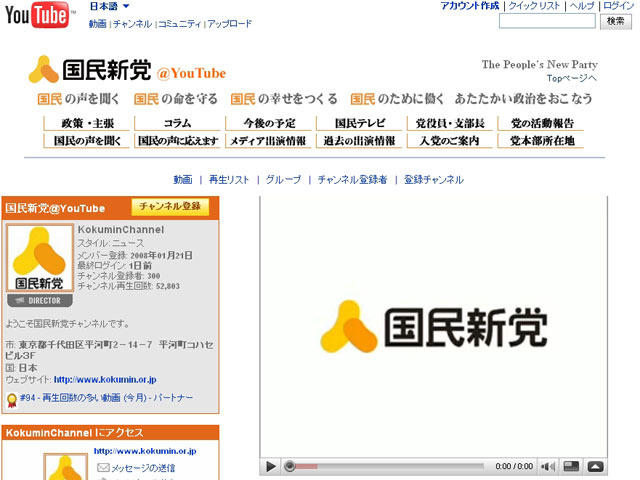This screenshot has width=640, height=480.
Task: Click the メッセージの送信 link
Action: 143,468
